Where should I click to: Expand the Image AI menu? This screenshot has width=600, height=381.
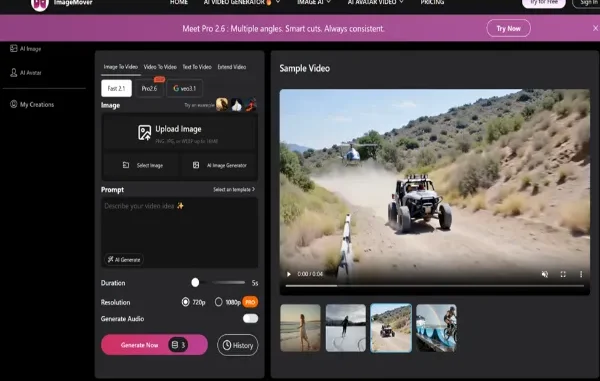[x=314, y=2]
